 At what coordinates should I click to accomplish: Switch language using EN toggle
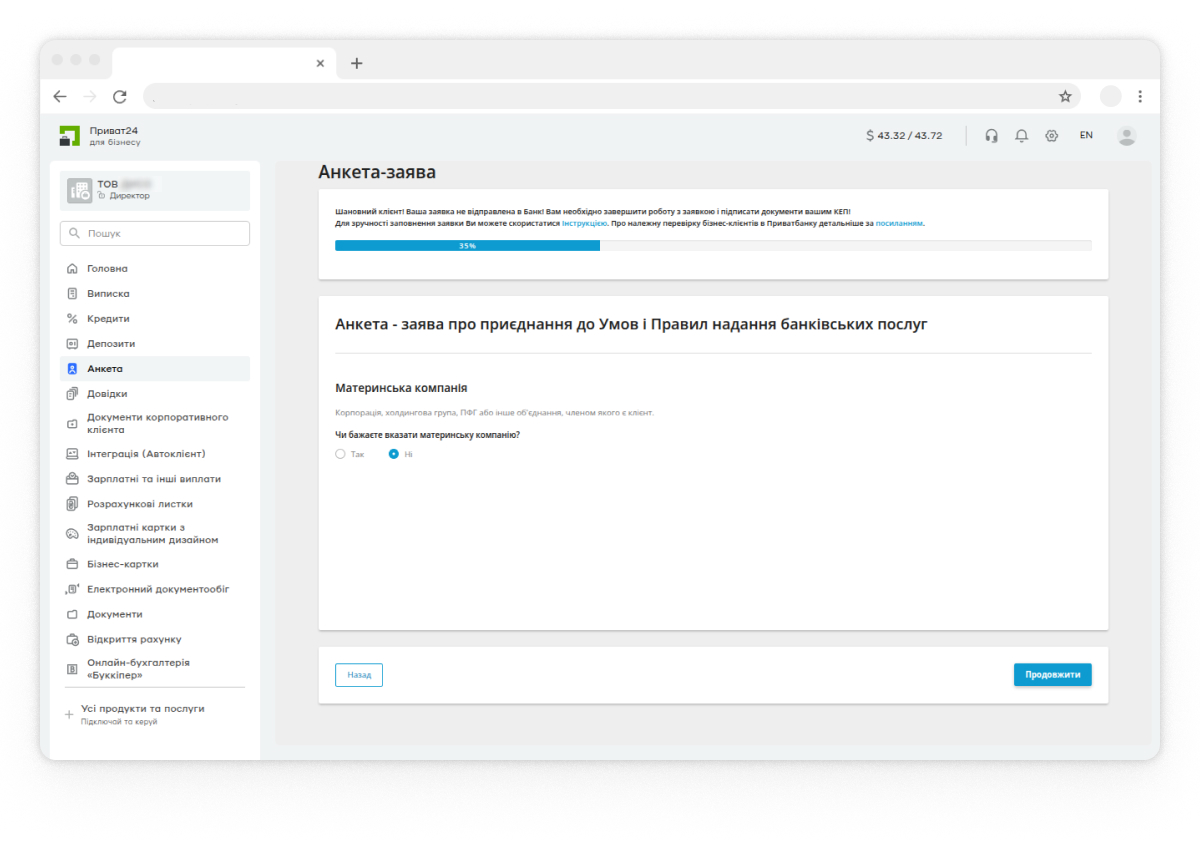pos(1086,136)
